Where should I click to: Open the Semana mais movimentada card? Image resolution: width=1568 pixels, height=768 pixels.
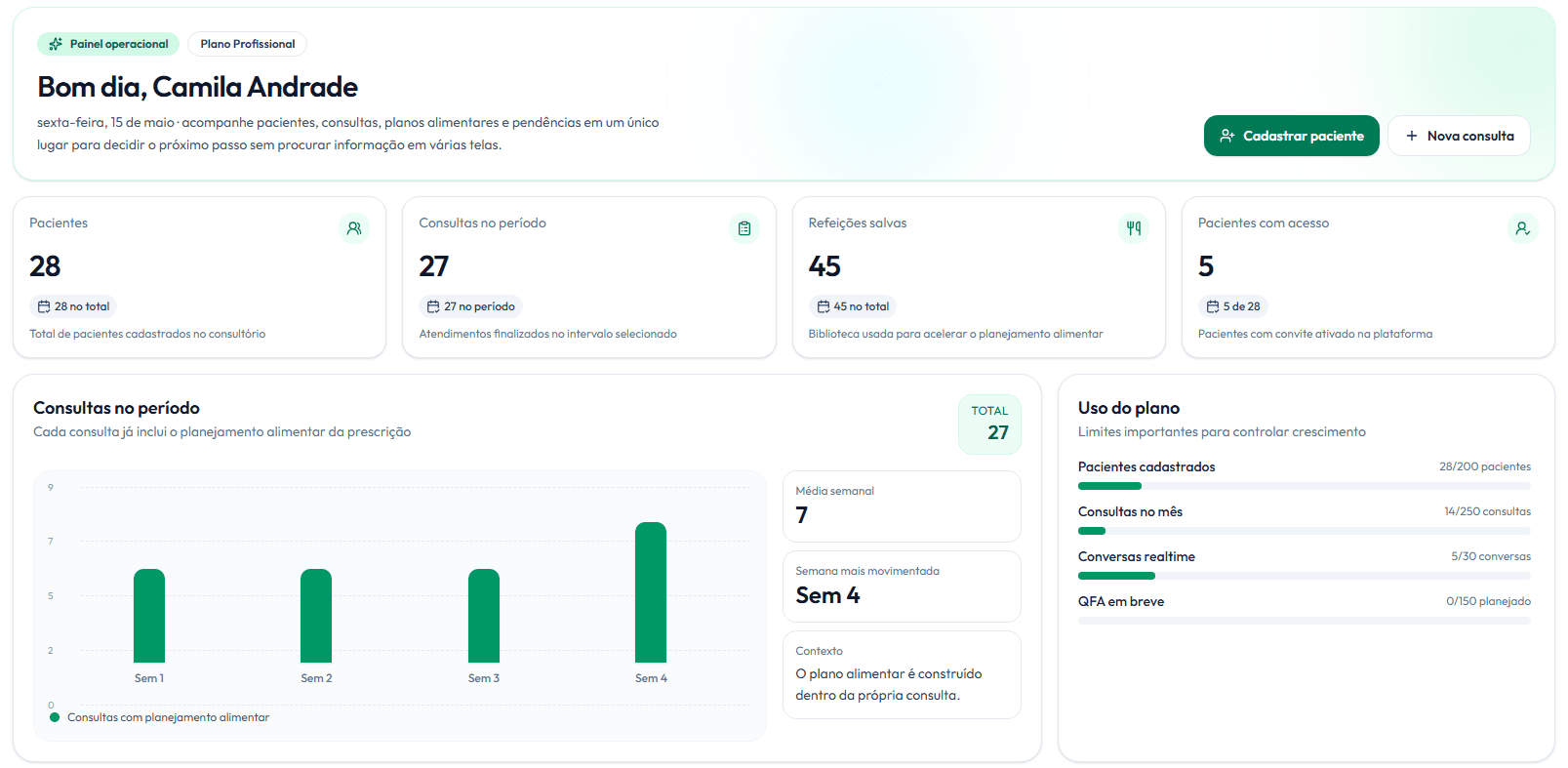tap(902, 586)
